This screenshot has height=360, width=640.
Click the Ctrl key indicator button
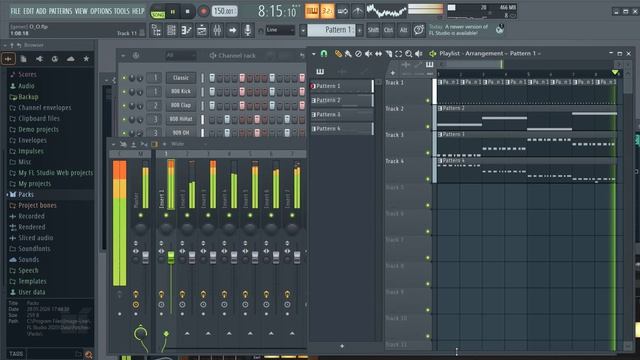(388, 30)
